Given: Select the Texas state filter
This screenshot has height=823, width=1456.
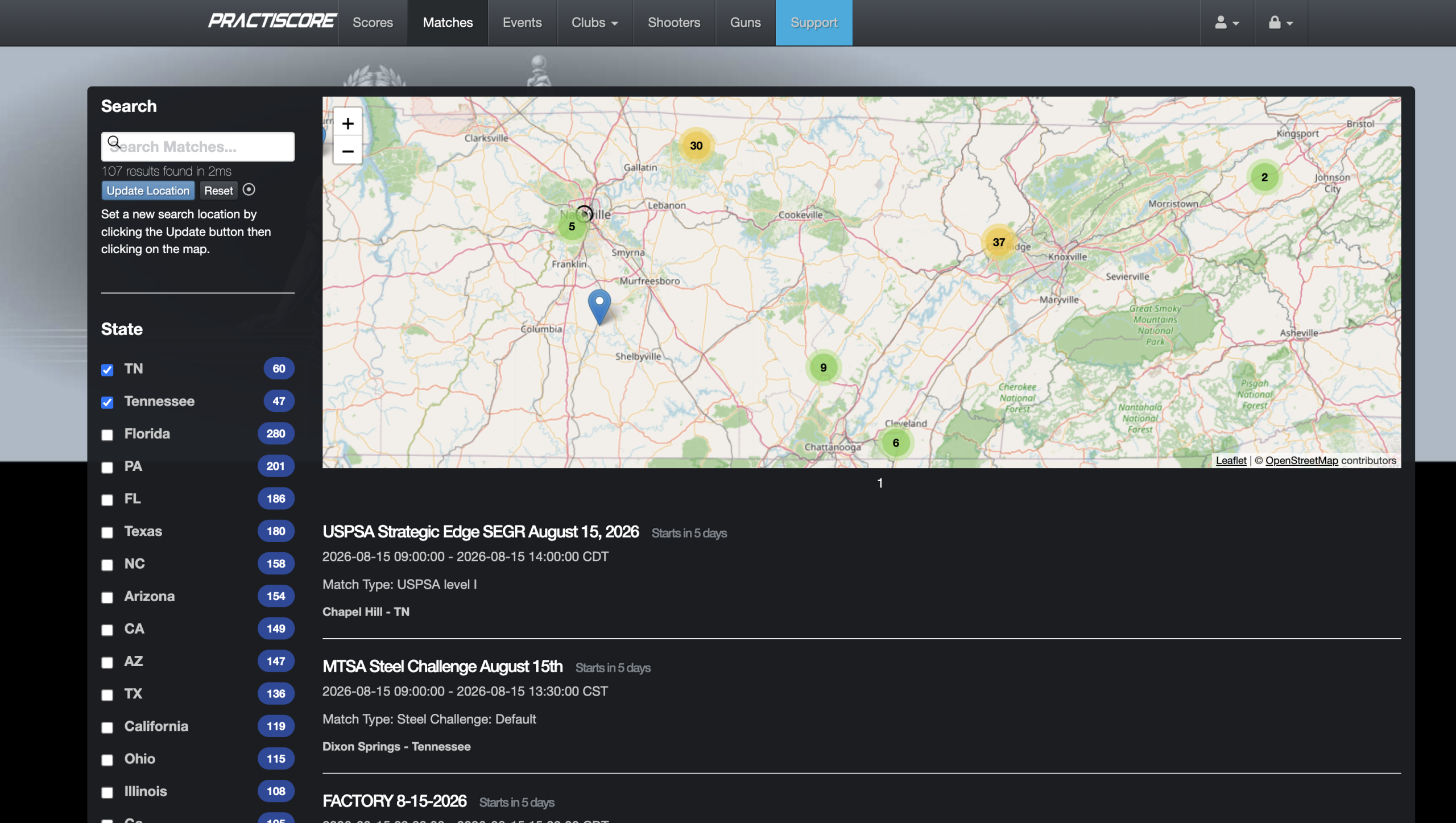Looking at the screenshot, I should click(x=107, y=532).
